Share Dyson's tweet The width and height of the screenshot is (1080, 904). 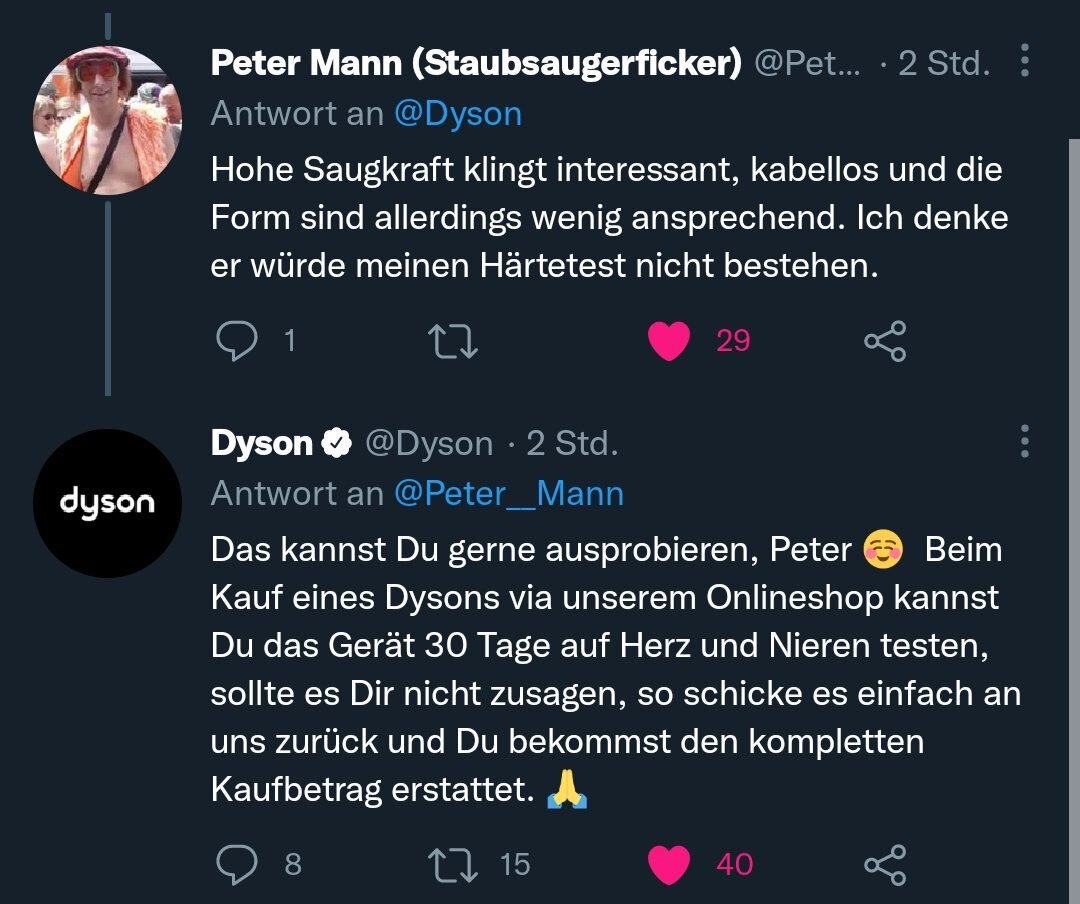click(884, 864)
